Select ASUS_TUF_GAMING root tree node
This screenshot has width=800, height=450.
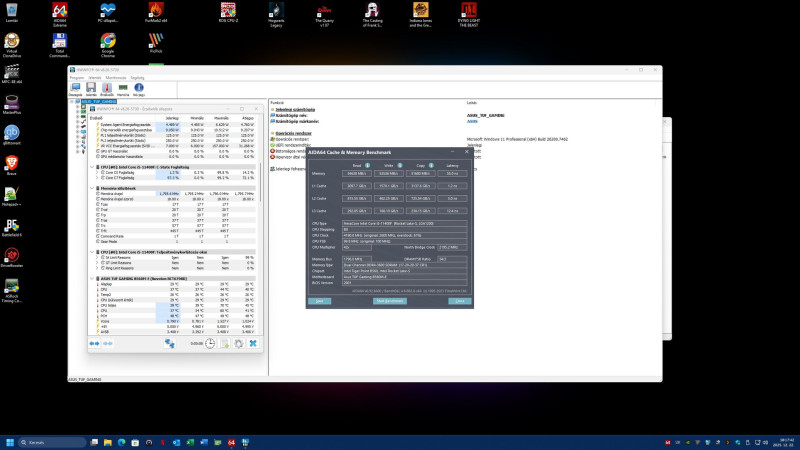coord(98,102)
